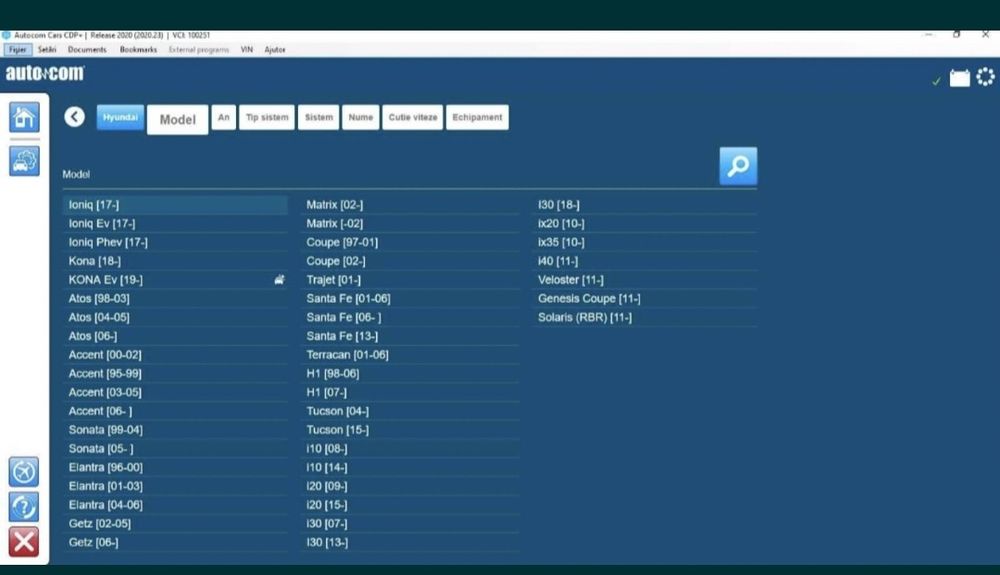Select model H1 [98-06]
Image resolution: width=1000 pixels, height=575 pixels.
click(x=410, y=374)
